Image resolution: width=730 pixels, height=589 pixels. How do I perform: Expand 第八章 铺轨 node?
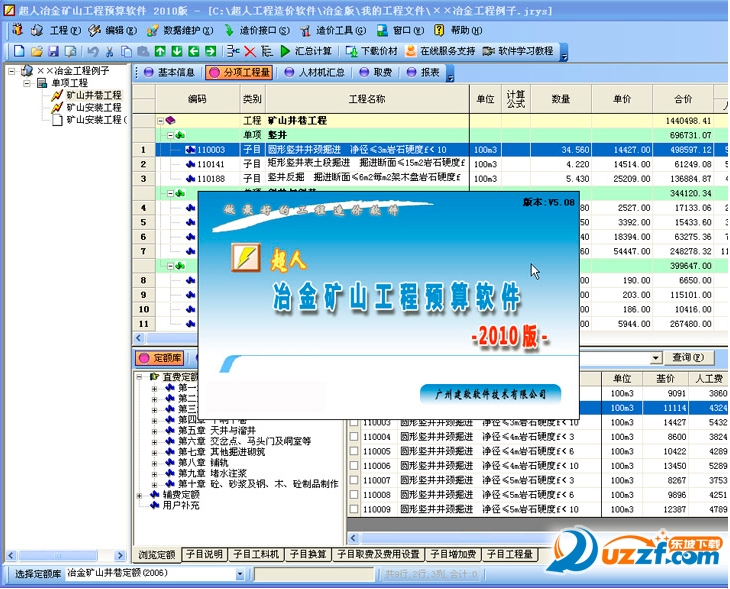[x=154, y=463]
